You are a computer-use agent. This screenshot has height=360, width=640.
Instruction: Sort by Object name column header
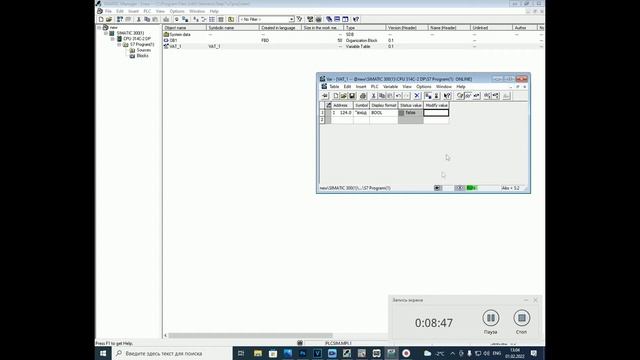pos(184,28)
